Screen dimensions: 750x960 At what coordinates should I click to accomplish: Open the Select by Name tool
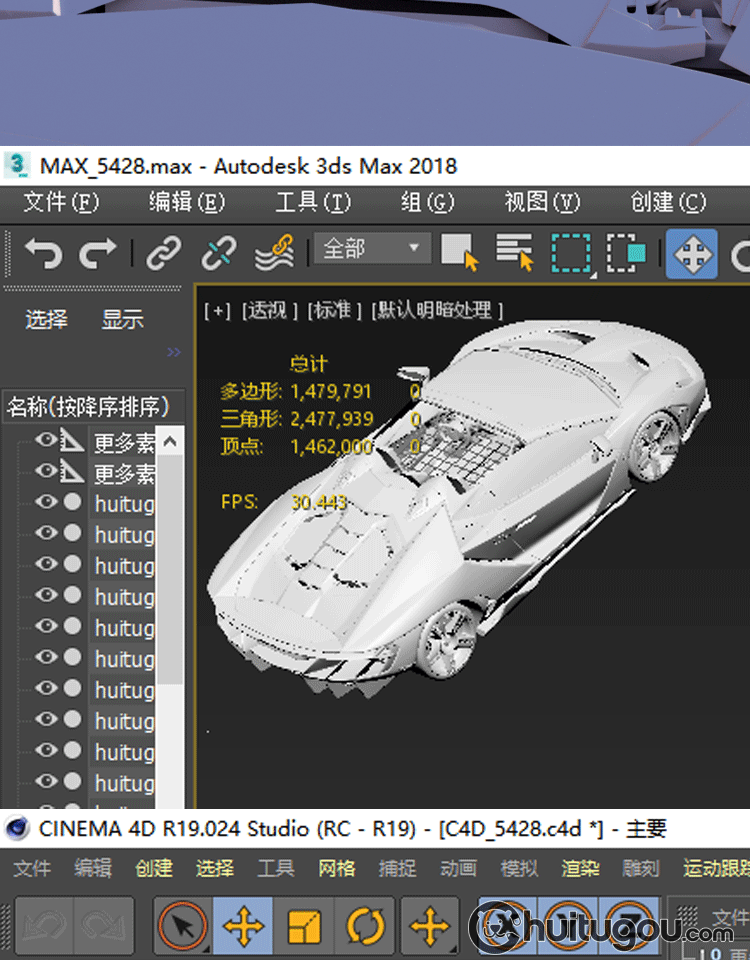click(x=514, y=252)
